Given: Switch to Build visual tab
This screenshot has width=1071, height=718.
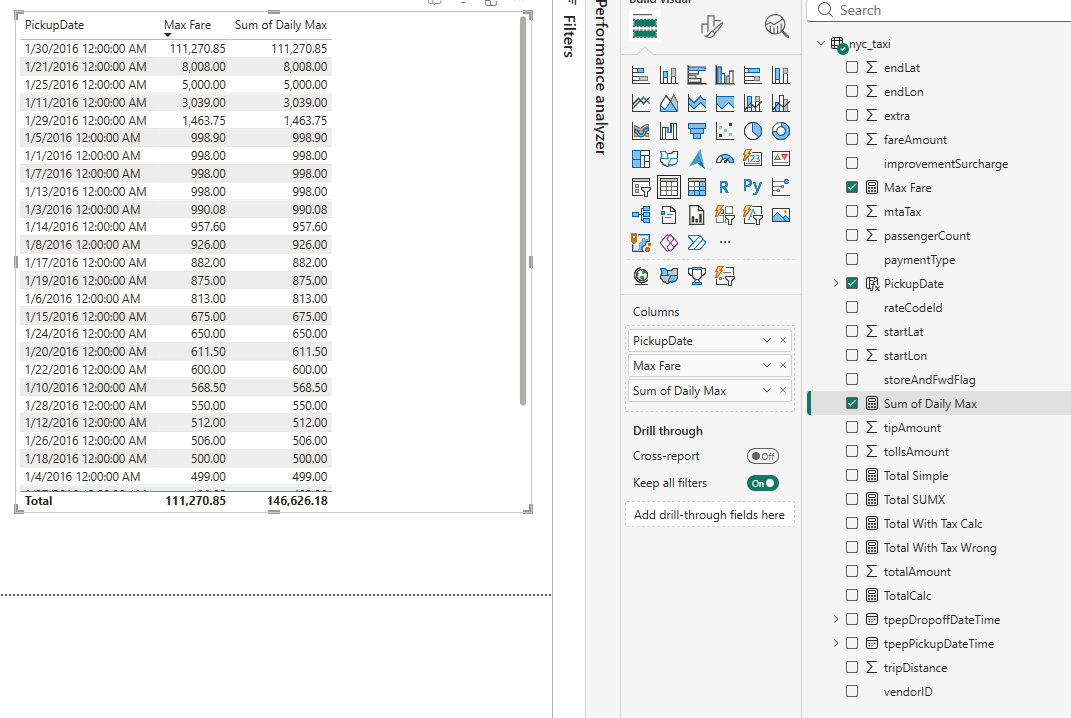Looking at the screenshot, I should coord(645,27).
